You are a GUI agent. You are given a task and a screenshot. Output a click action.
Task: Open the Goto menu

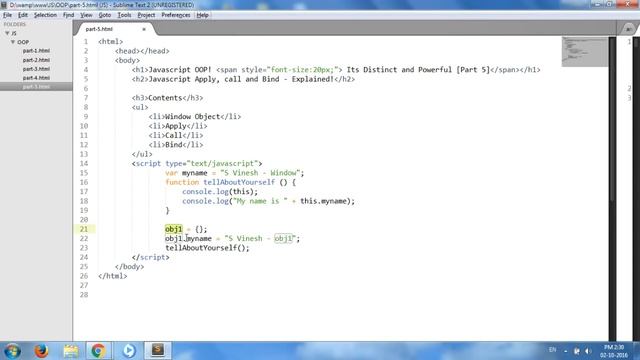click(105, 15)
